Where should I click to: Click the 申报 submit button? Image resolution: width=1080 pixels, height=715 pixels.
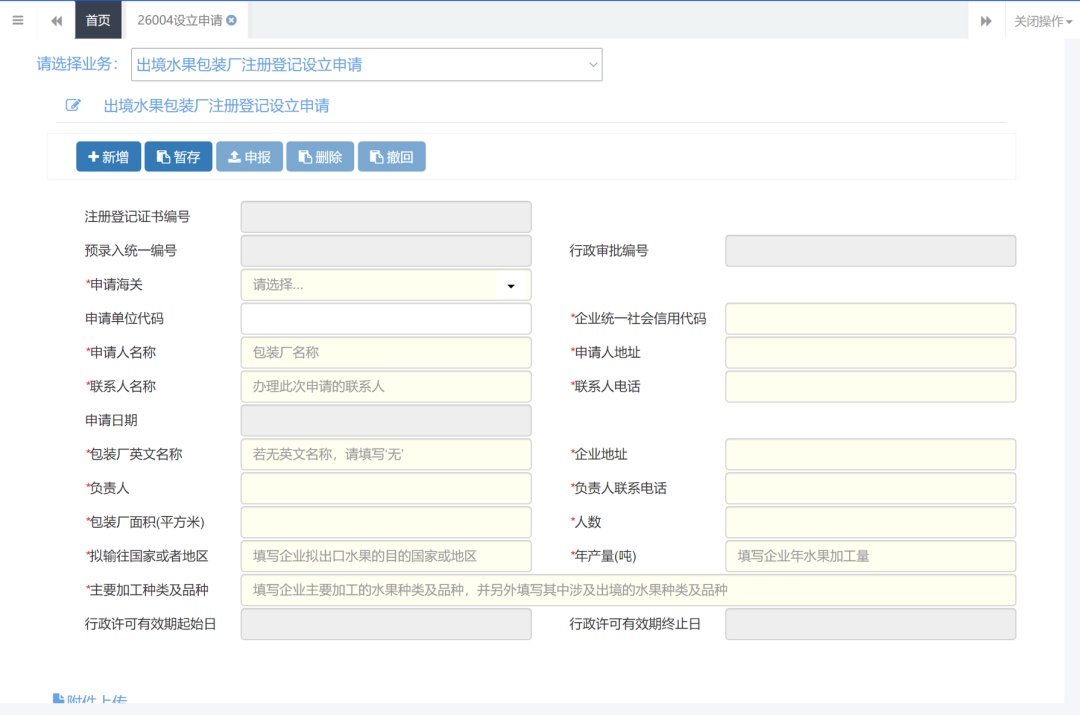pyautogui.click(x=249, y=157)
